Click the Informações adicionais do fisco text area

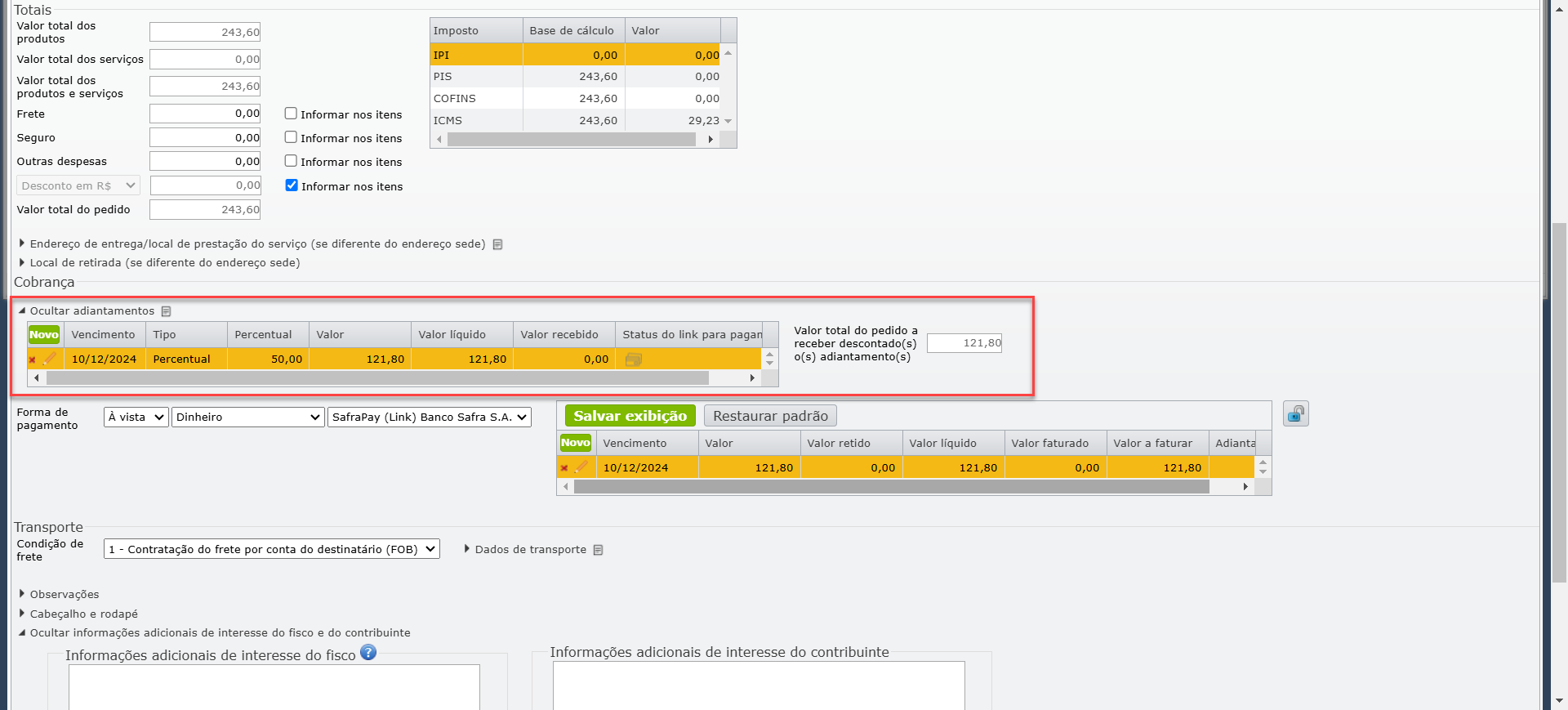pyautogui.click(x=274, y=687)
